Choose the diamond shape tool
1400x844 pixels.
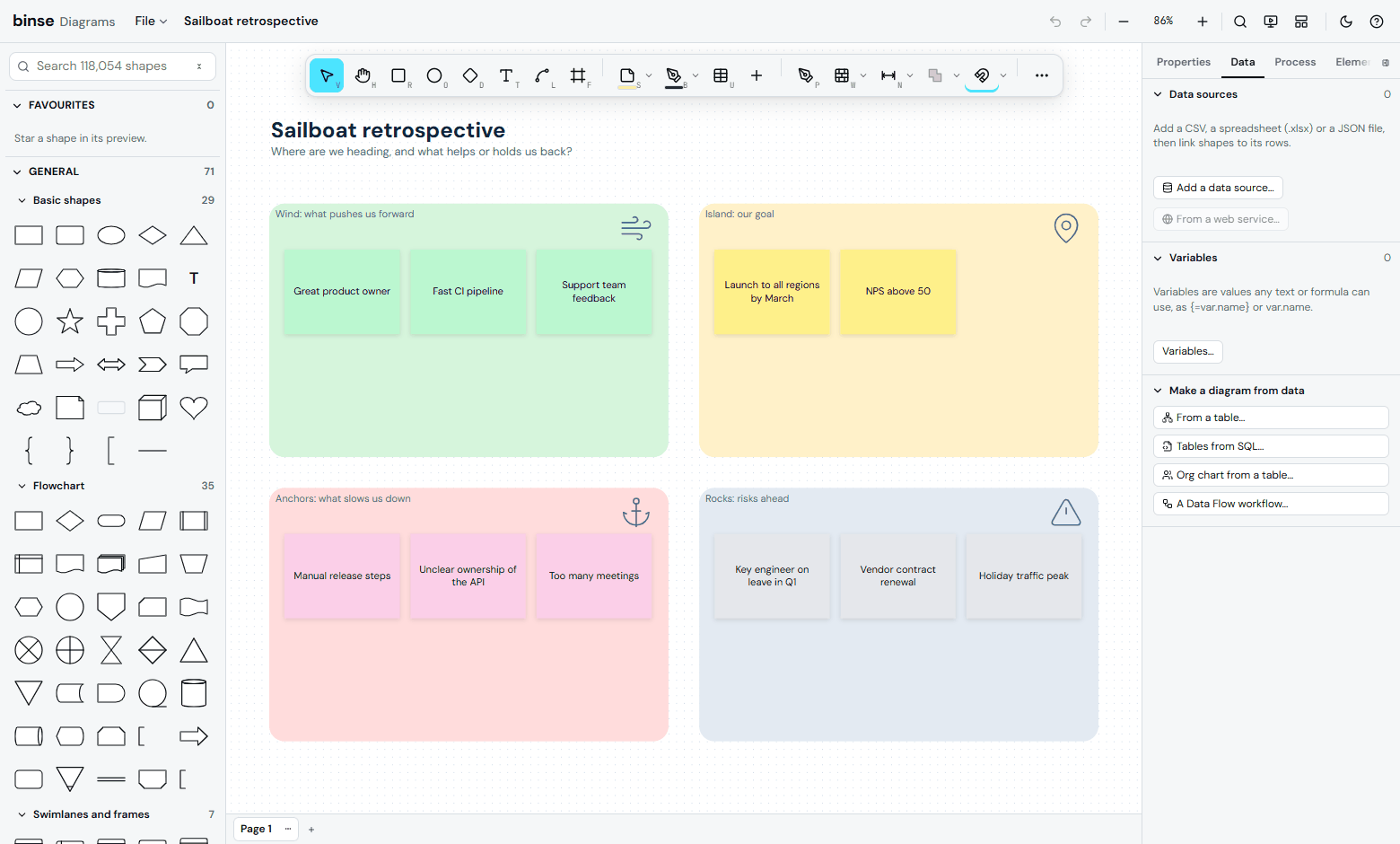pos(470,75)
